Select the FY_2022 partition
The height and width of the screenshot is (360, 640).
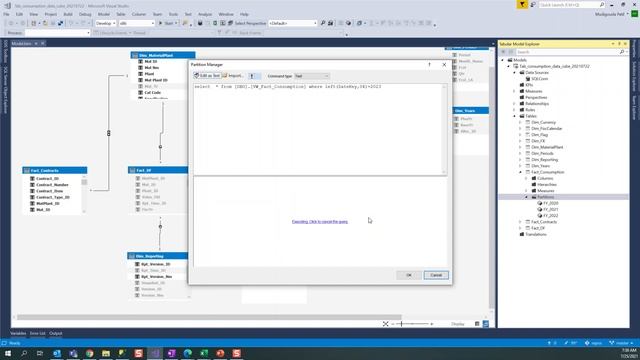[x=550, y=216]
